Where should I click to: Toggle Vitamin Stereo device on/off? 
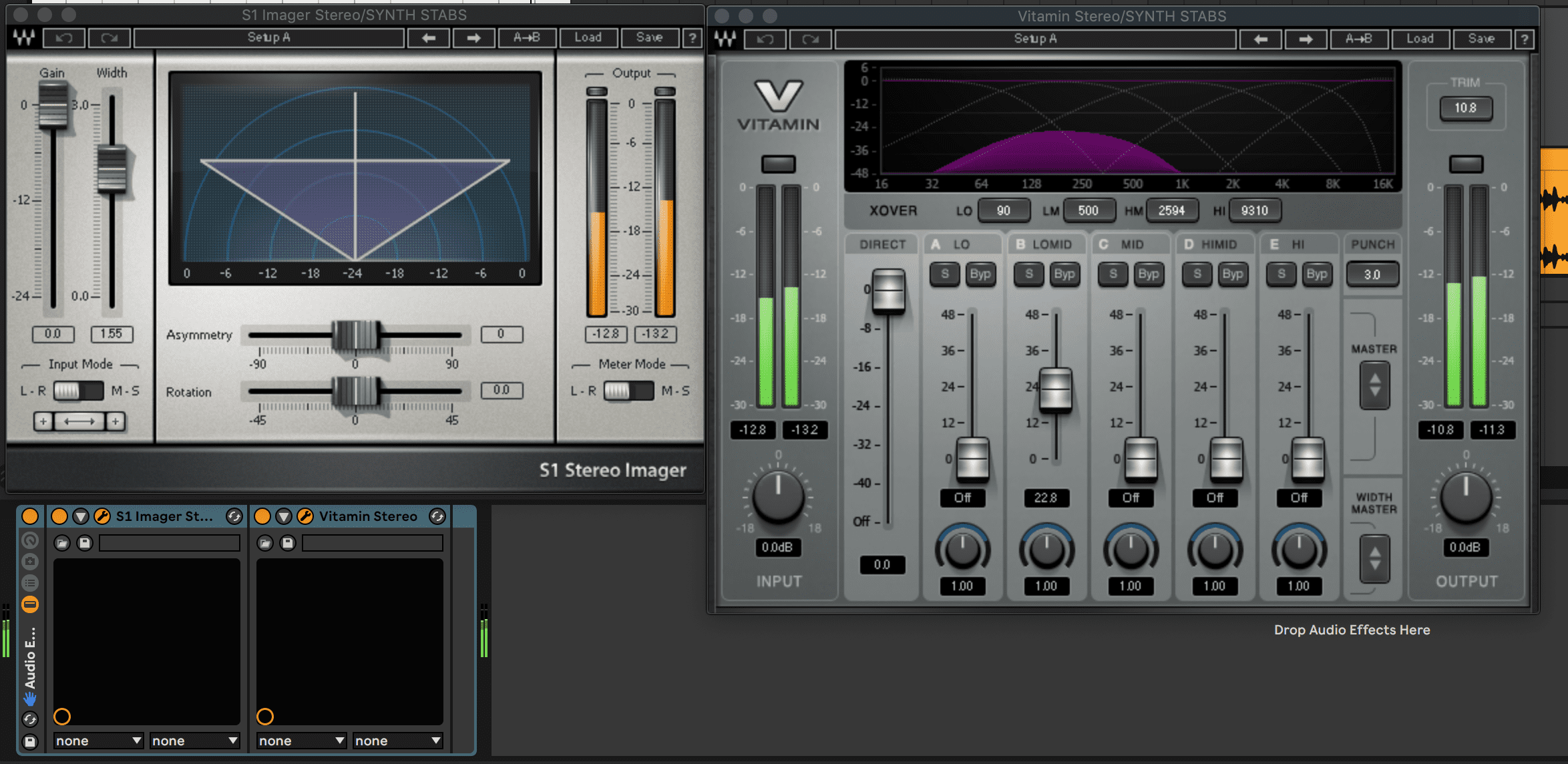pos(262,516)
